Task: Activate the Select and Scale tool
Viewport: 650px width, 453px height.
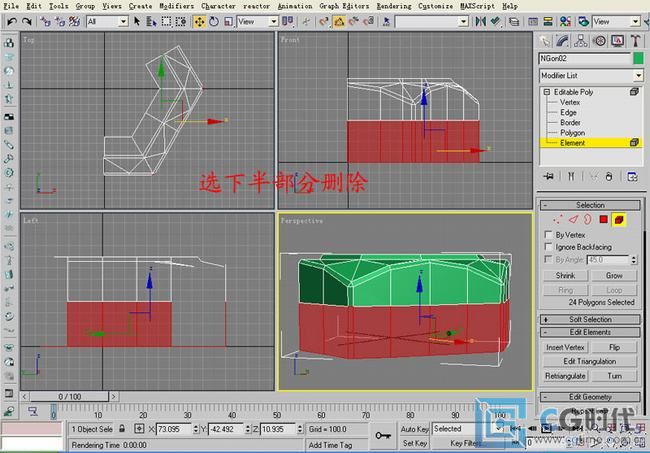Action: tap(228, 21)
